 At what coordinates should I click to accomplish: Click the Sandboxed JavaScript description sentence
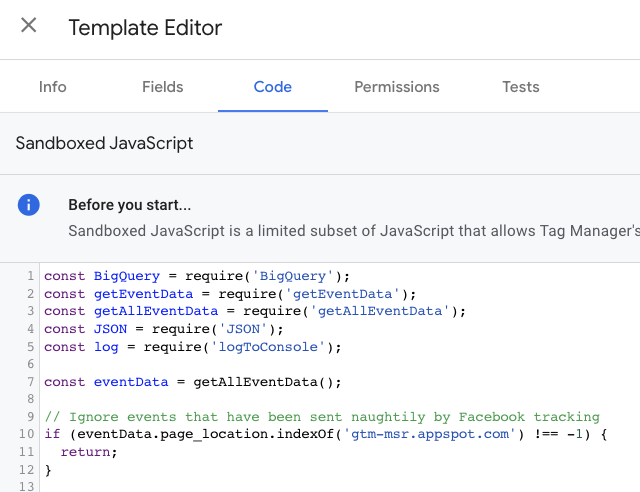point(354,231)
